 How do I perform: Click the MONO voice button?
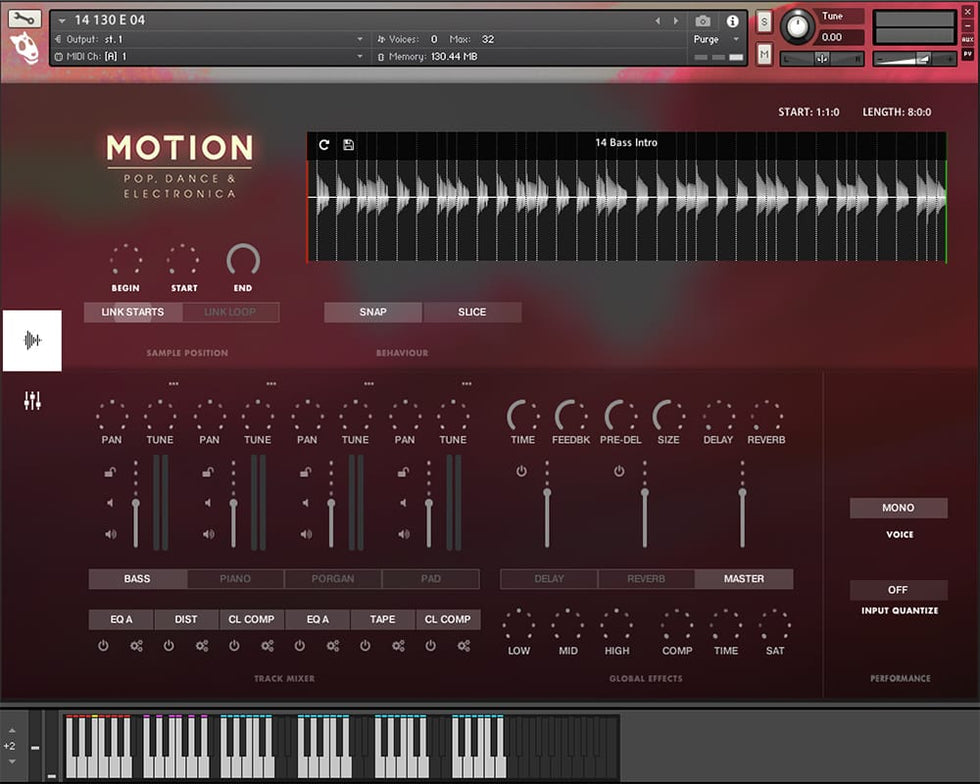[x=898, y=508]
